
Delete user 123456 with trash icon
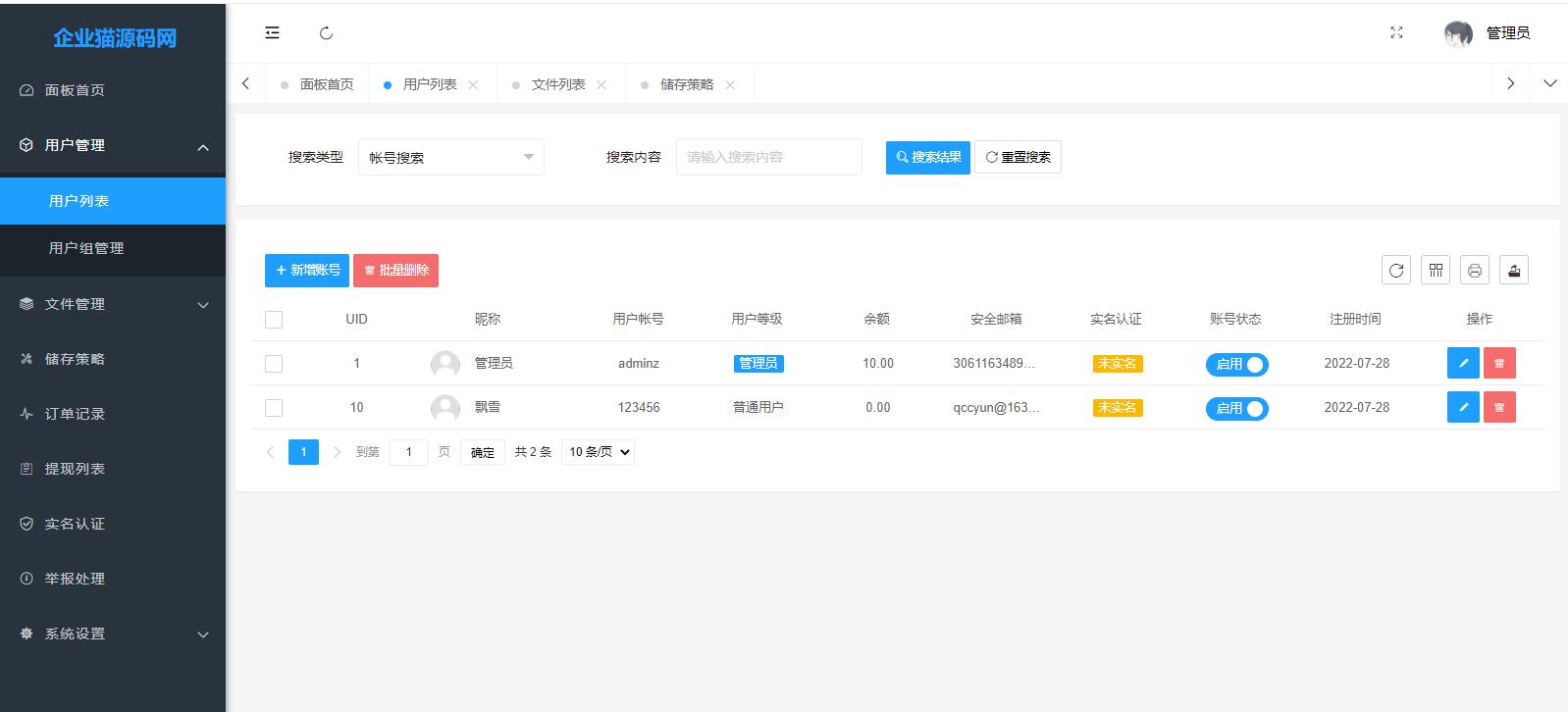coord(1498,407)
